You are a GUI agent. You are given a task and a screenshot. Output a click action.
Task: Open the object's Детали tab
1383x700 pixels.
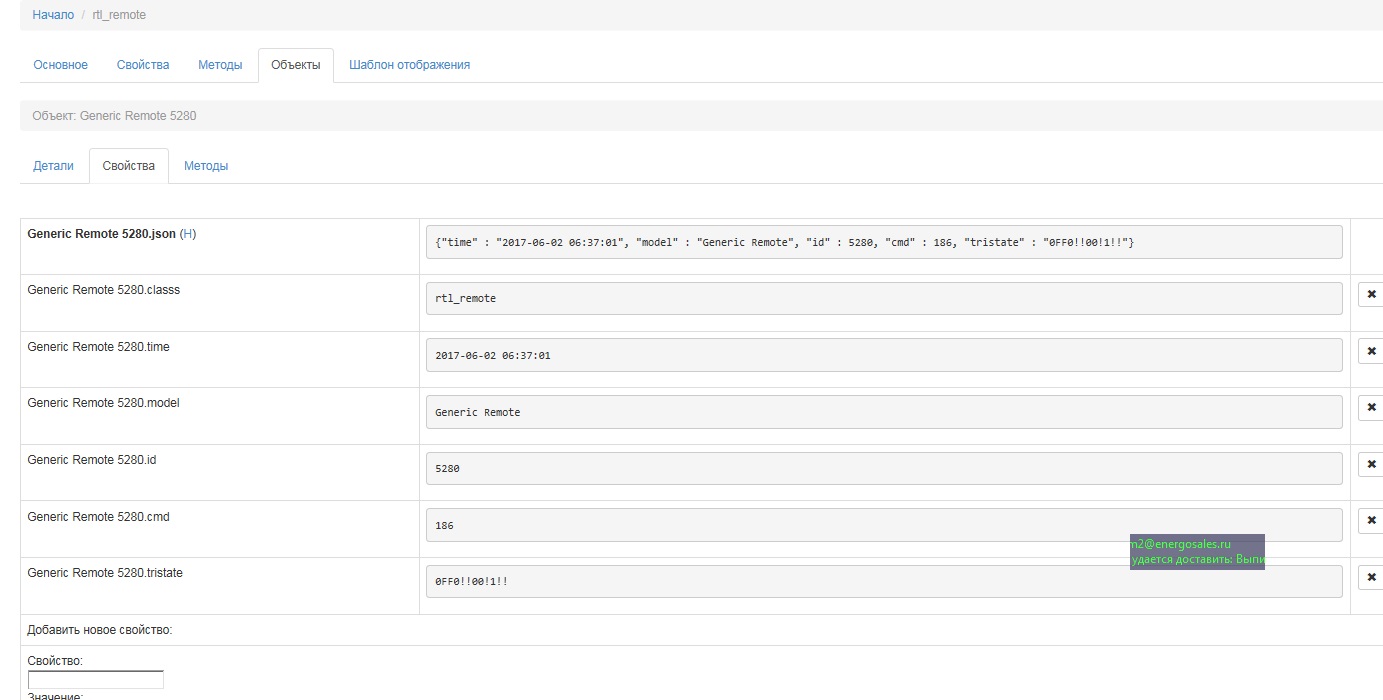pyautogui.click(x=53, y=166)
